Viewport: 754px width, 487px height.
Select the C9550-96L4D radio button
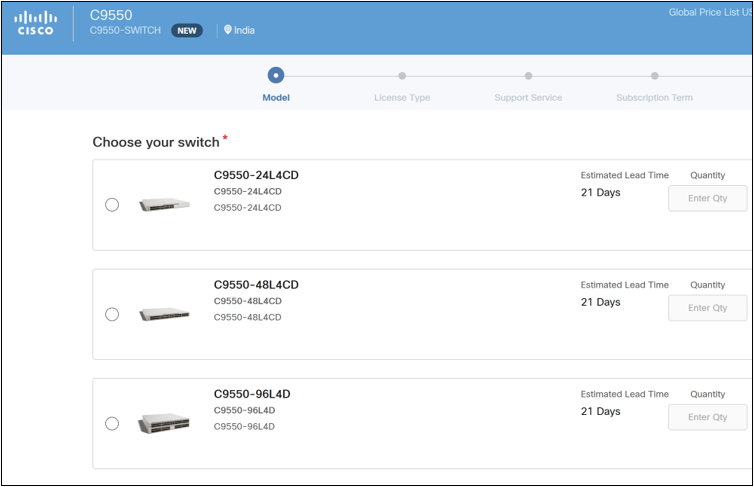(x=112, y=424)
